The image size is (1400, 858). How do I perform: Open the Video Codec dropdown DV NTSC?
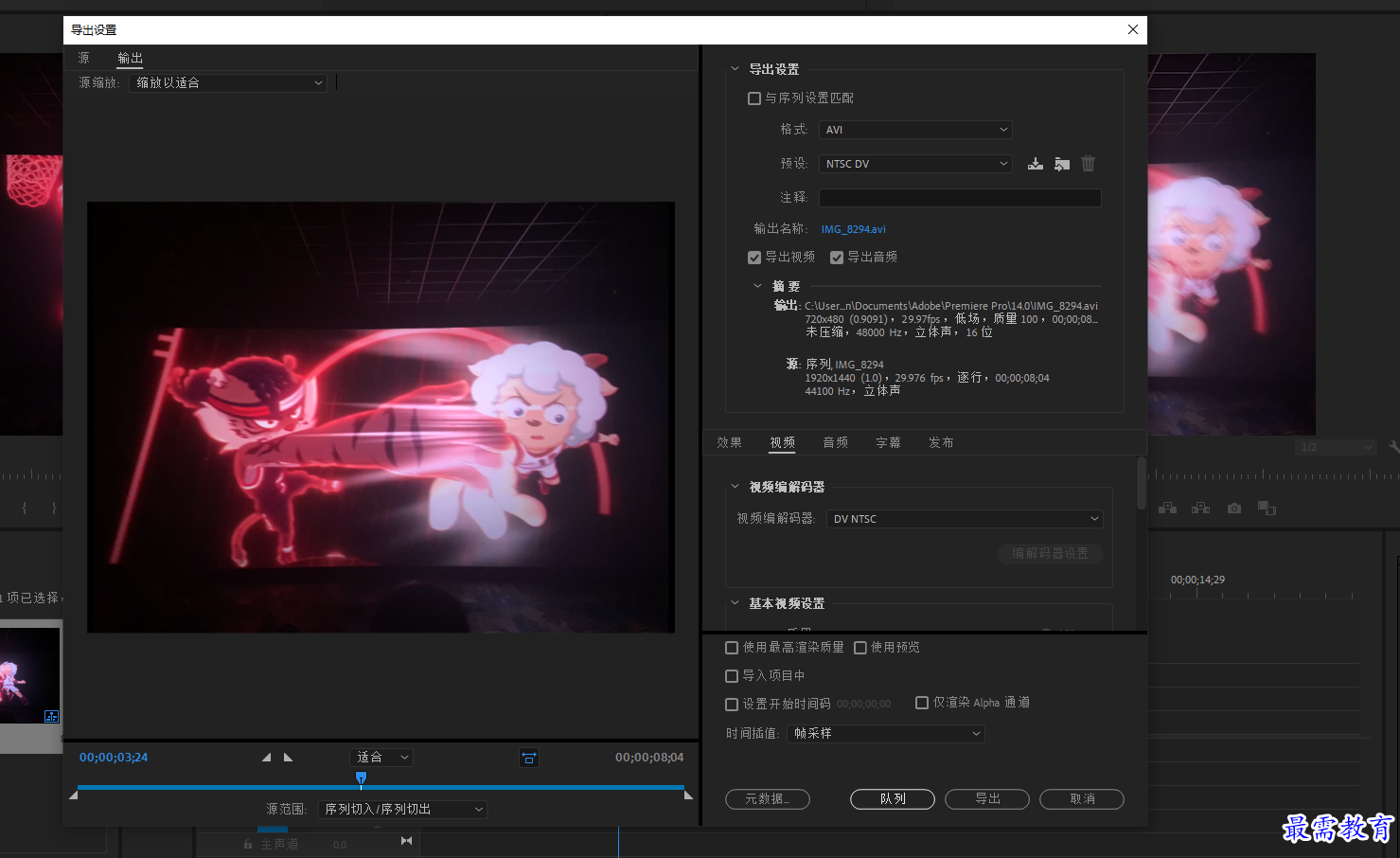pos(965,519)
